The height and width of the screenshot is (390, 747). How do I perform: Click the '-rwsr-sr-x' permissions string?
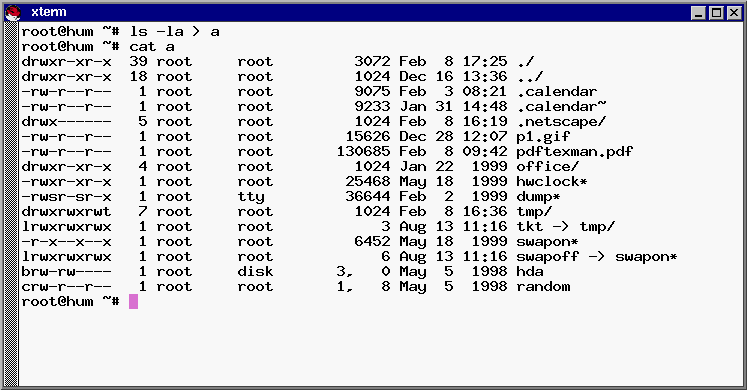tap(67, 197)
